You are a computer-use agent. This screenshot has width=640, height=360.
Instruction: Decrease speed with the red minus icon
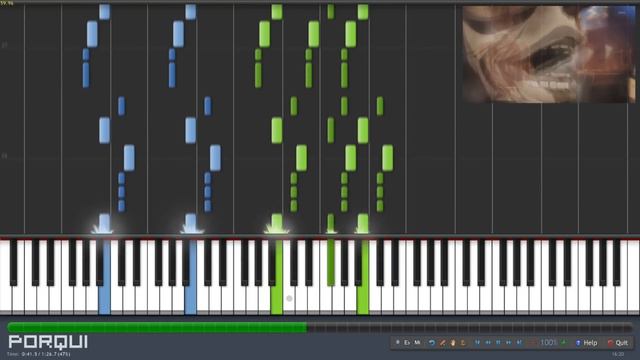pos(532,343)
